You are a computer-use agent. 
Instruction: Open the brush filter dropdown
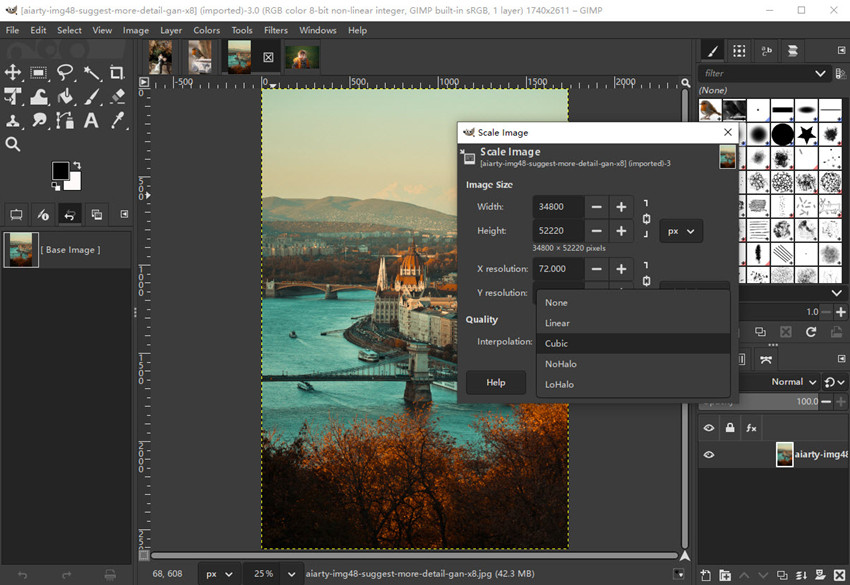tap(820, 73)
